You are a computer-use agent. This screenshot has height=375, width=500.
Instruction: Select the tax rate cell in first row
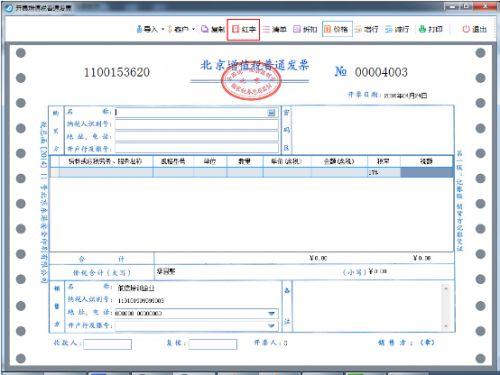[x=384, y=172]
